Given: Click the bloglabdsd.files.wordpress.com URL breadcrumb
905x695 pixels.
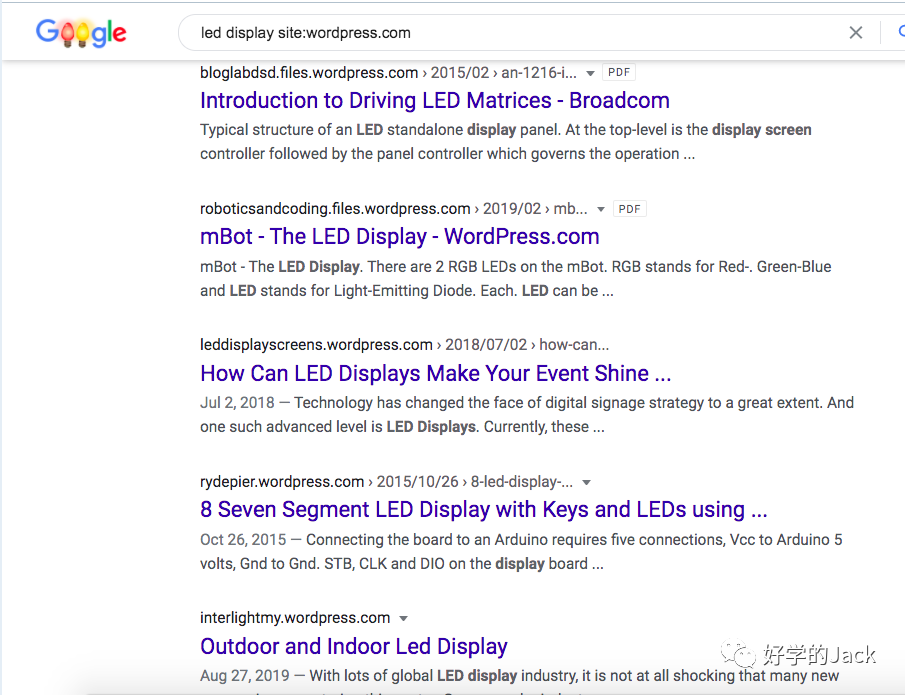Looking at the screenshot, I should [388, 73].
